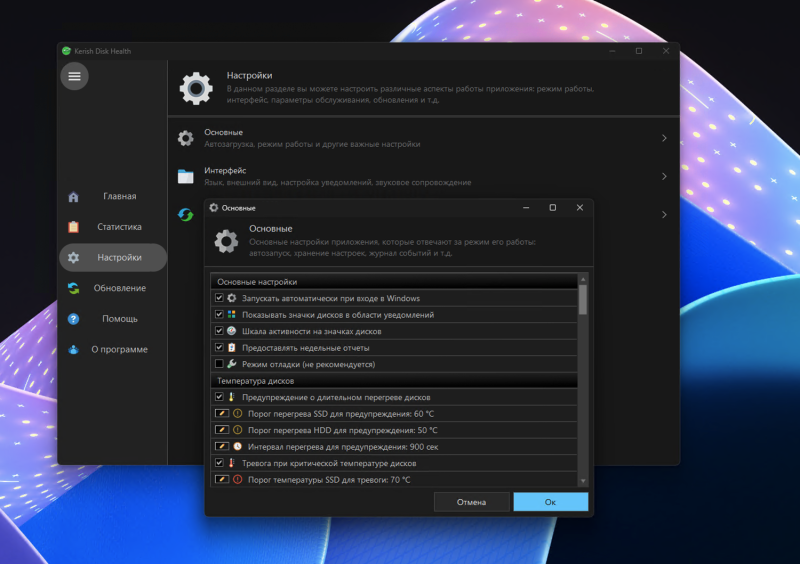Click the Основные gear icon in settings list
The width and height of the screenshot is (800, 564).
[185, 139]
